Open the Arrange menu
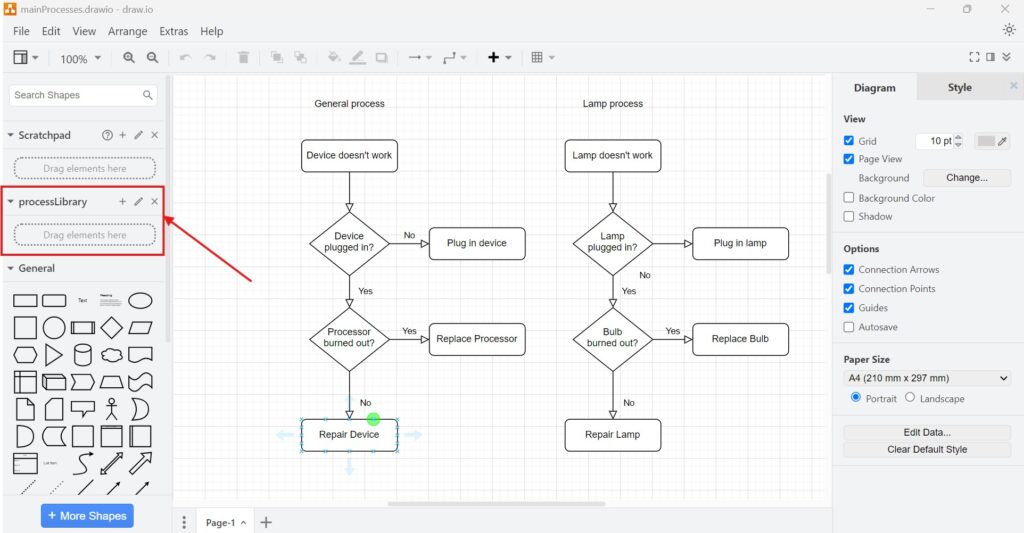The height and width of the screenshot is (533, 1024). pos(127,31)
